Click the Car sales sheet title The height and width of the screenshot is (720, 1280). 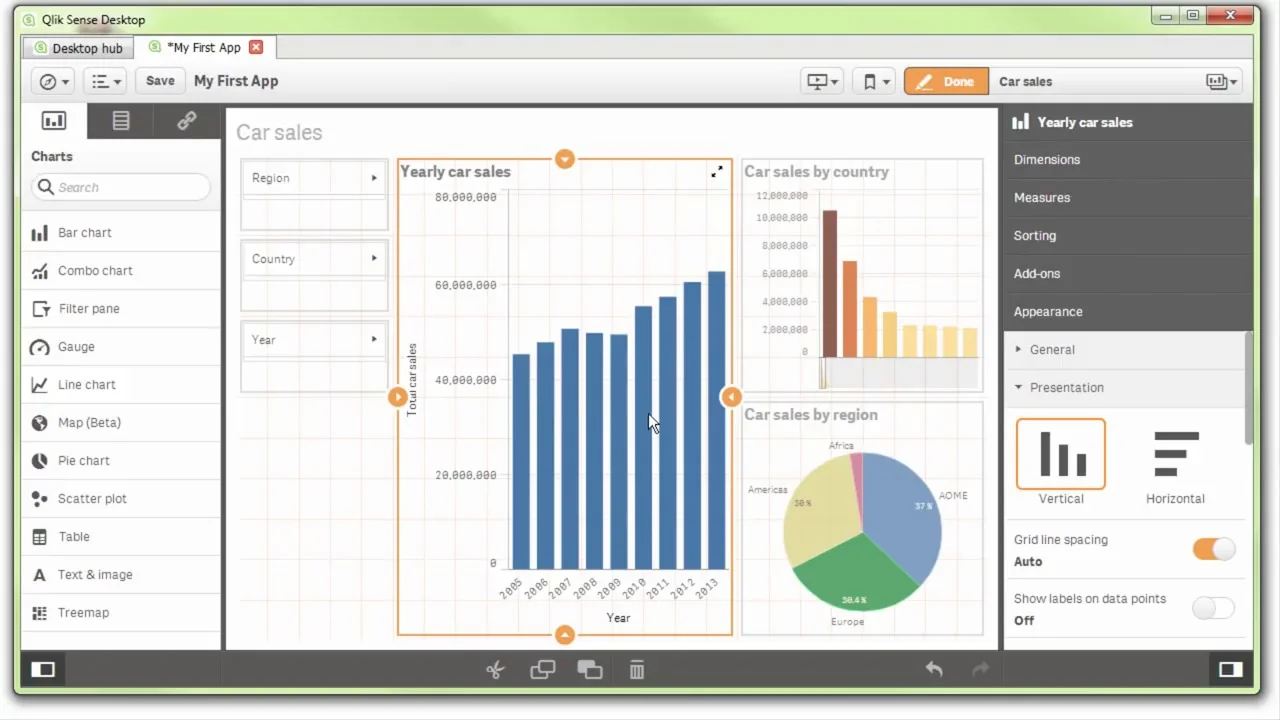point(279,132)
